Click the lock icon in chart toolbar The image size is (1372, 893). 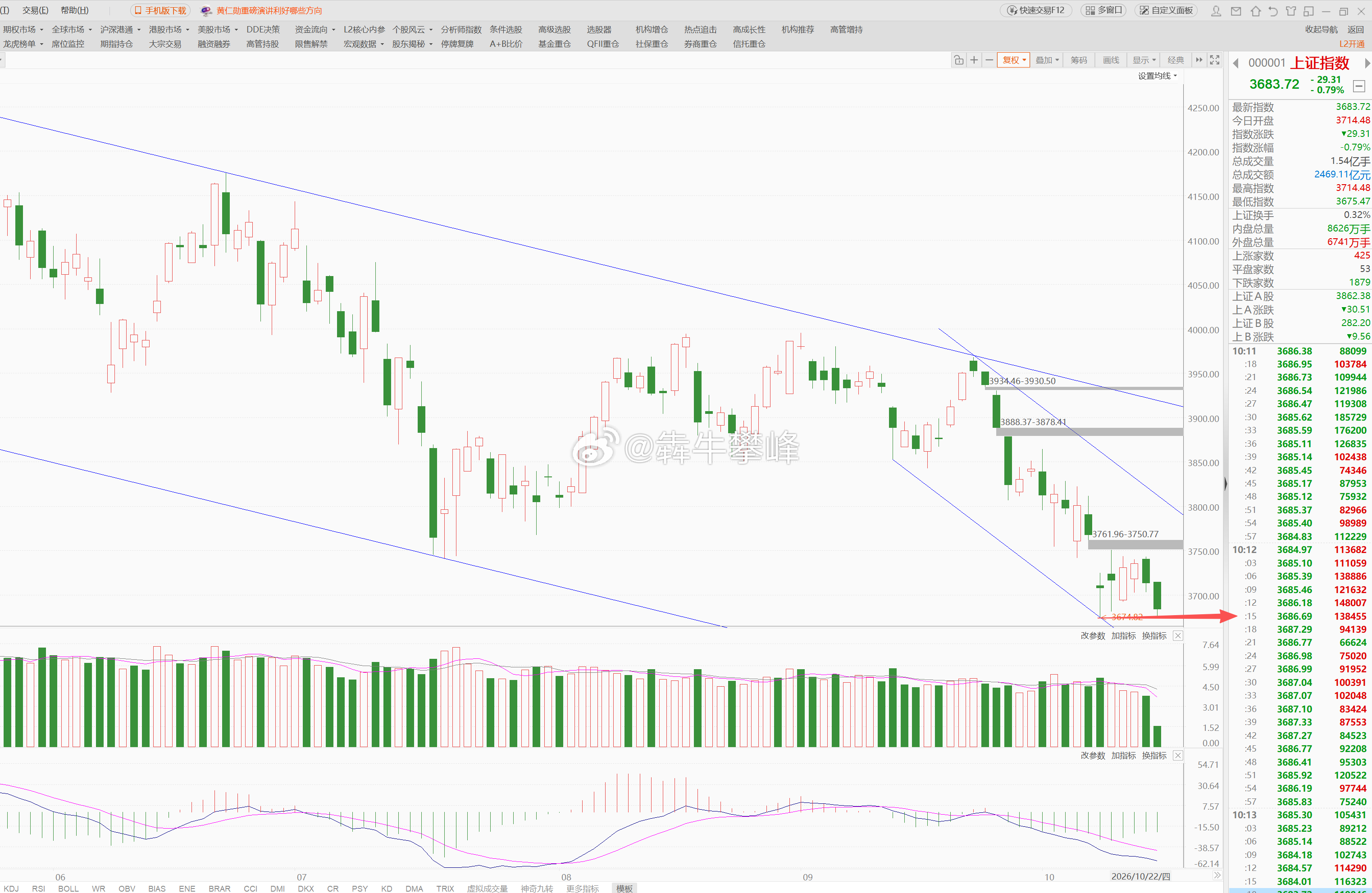click(959, 60)
